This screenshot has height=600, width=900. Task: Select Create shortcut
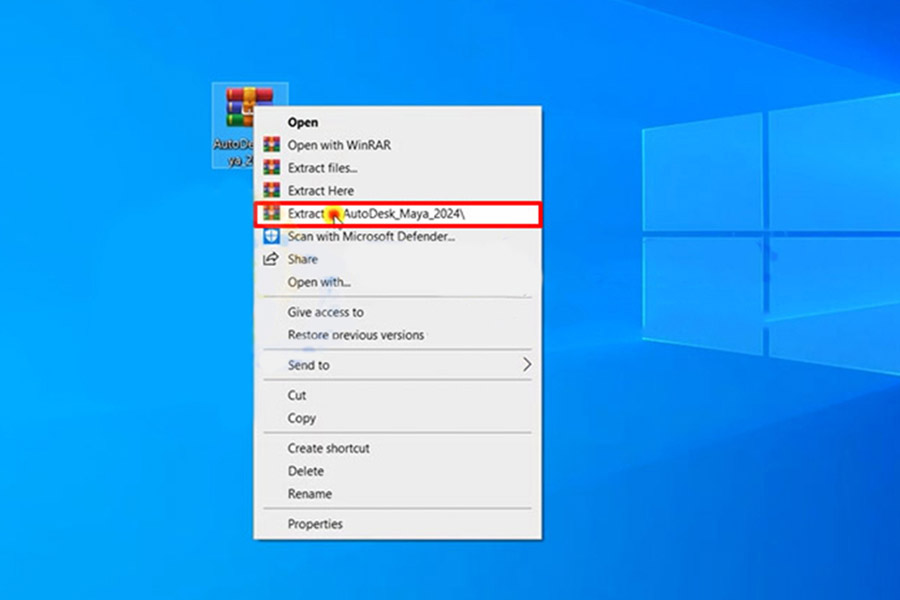398,448
